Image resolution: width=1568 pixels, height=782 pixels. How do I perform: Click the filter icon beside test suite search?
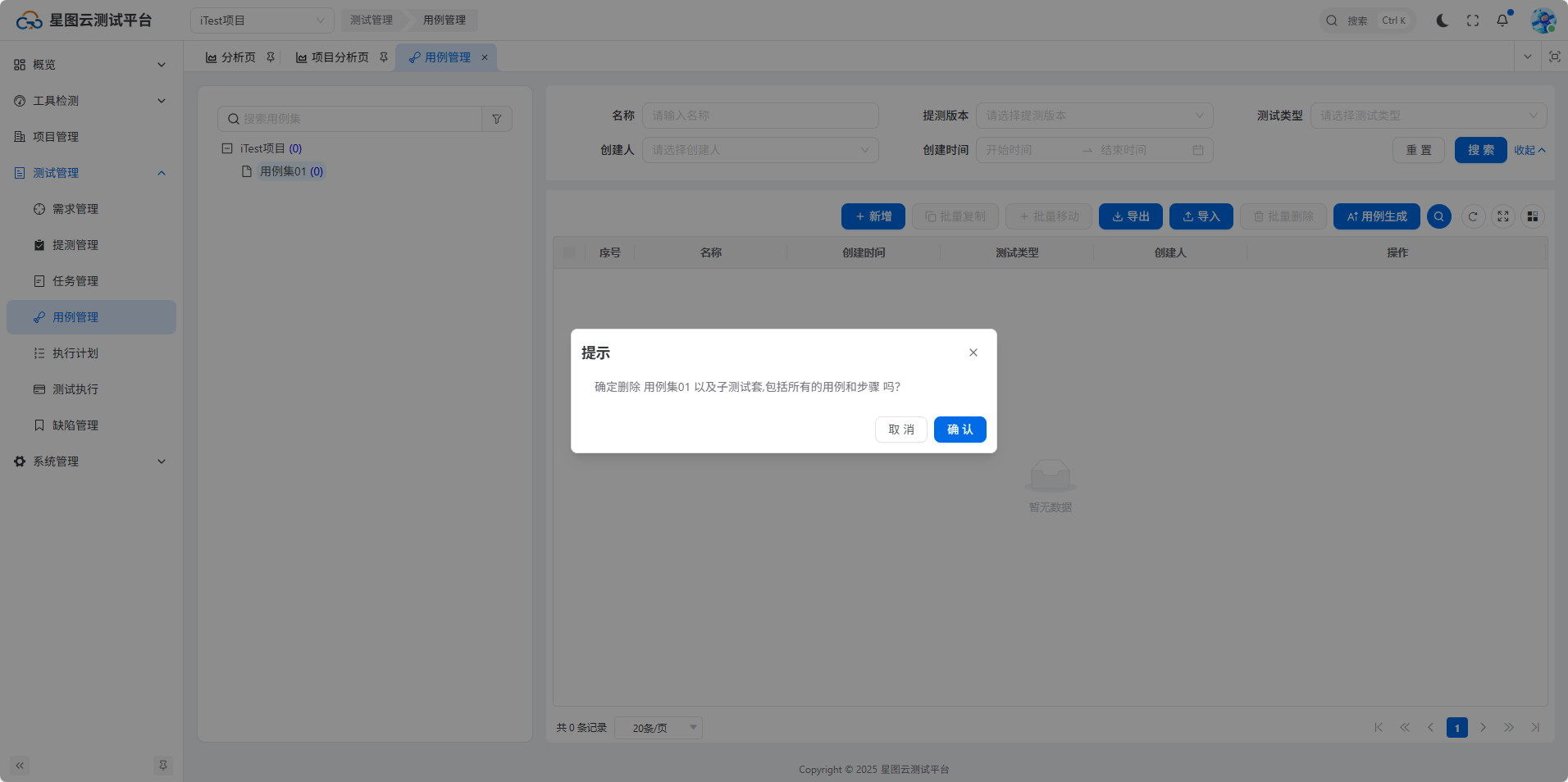point(497,119)
